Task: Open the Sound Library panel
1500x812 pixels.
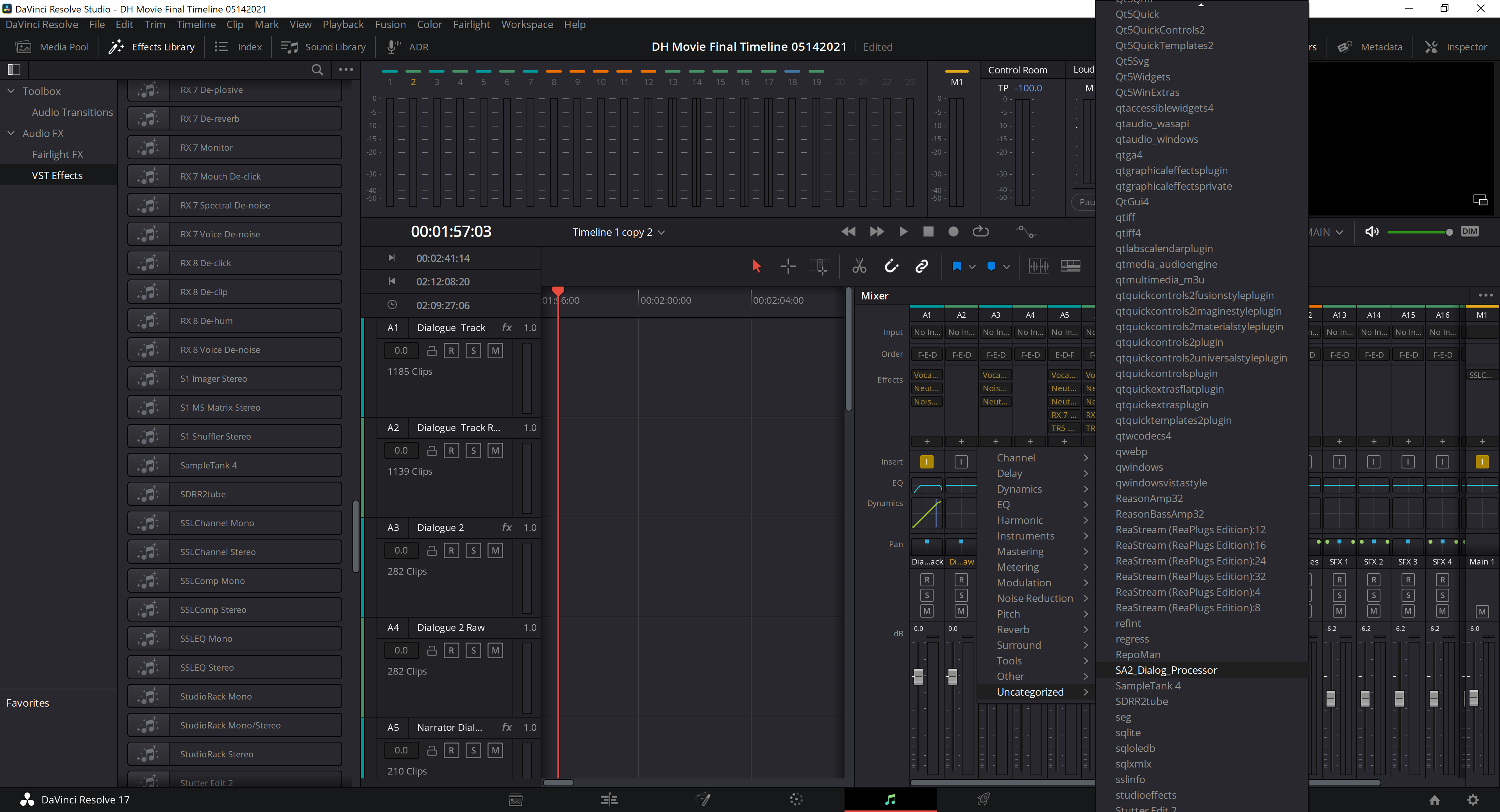Action: tap(323, 47)
